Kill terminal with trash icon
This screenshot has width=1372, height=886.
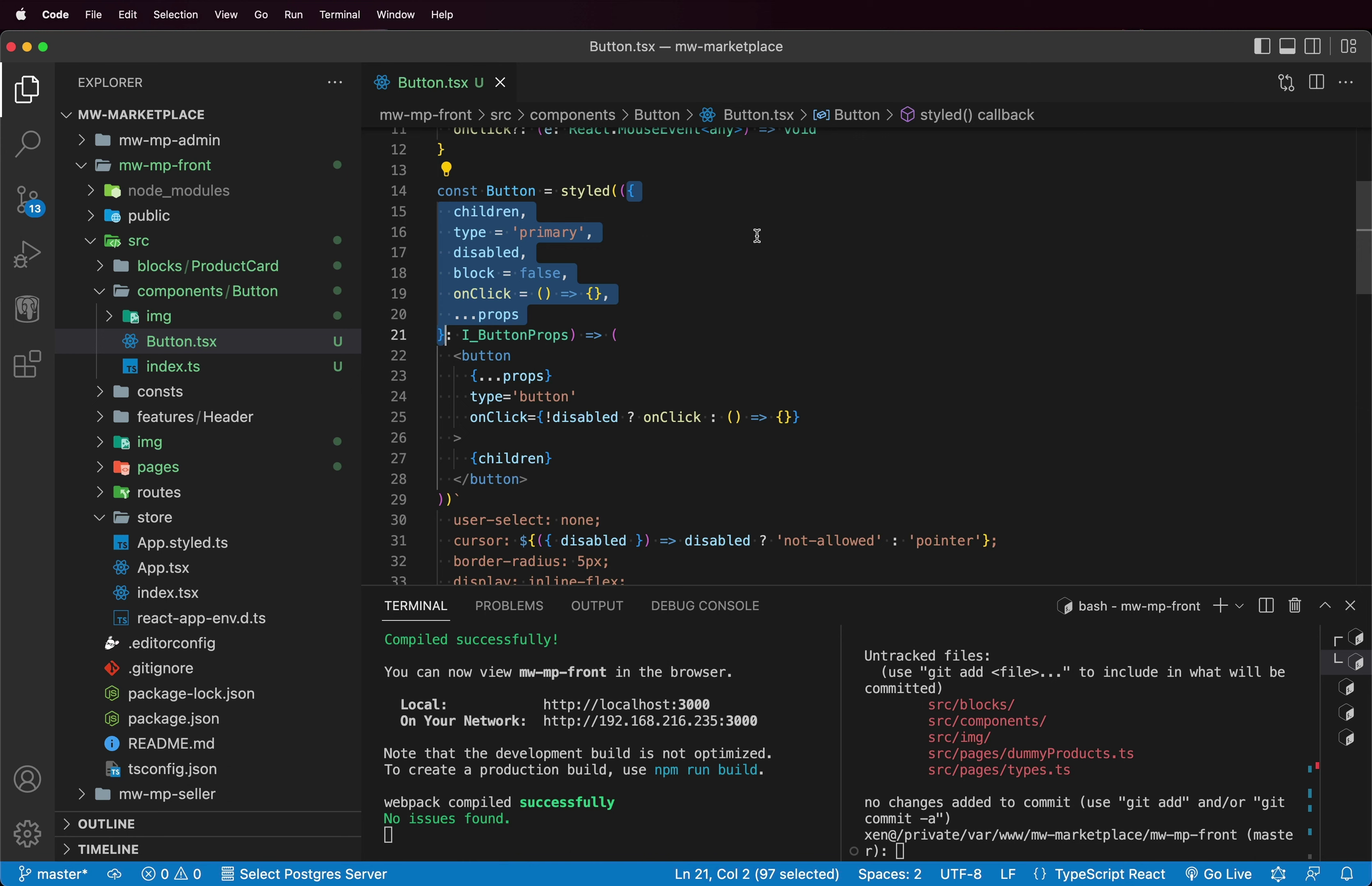point(1295,605)
